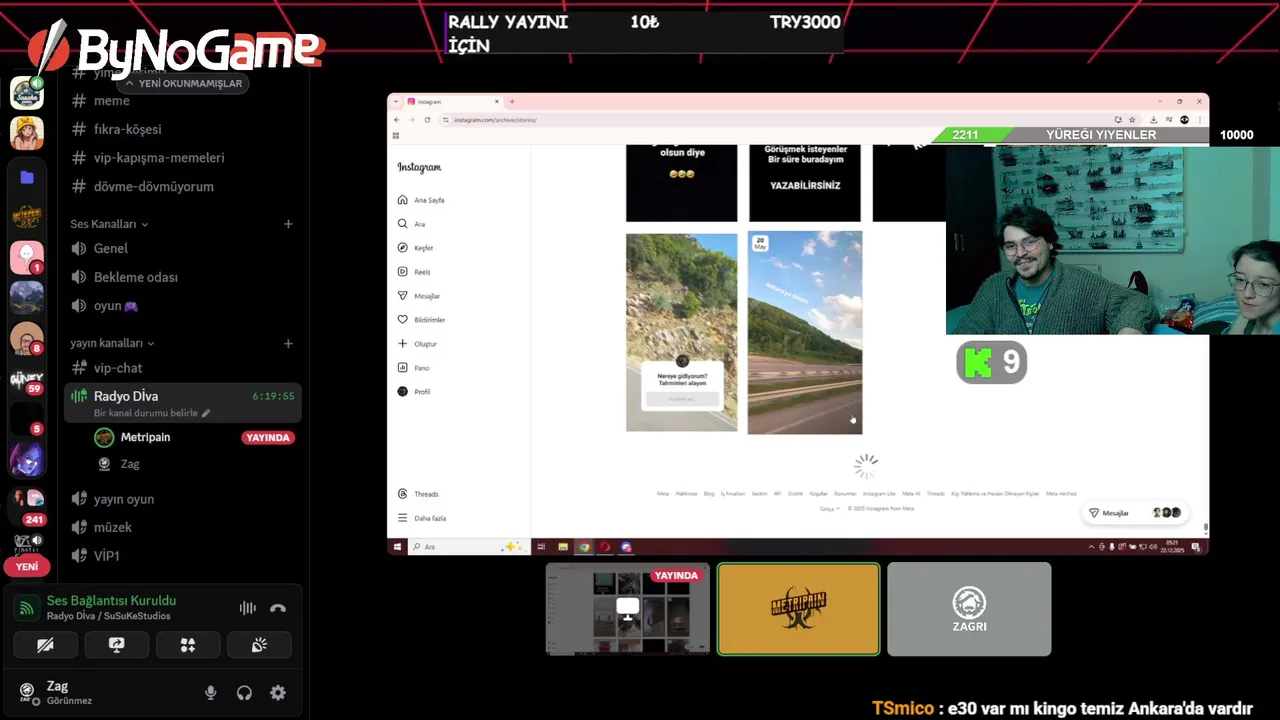1280x720 pixels.
Task: Click the Chrome icon in the shared taskbar
Action: tap(584, 547)
